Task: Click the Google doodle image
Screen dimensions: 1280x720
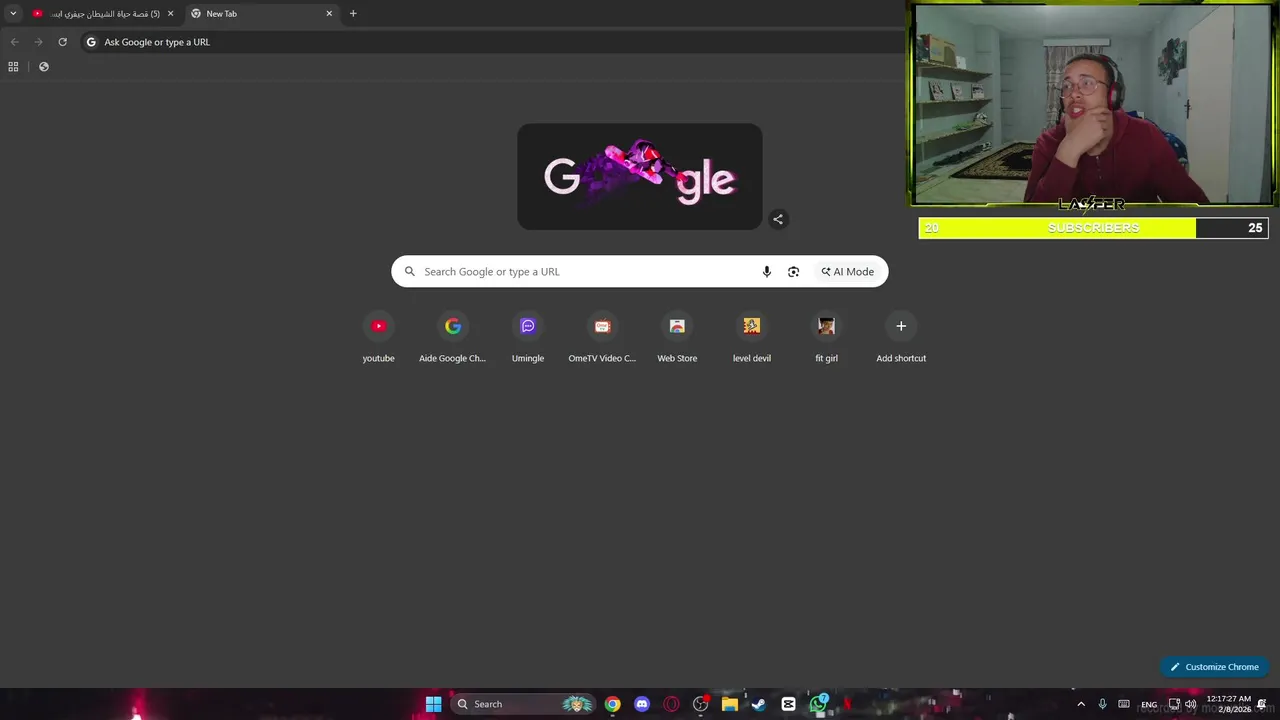Action: pos(640,177)
